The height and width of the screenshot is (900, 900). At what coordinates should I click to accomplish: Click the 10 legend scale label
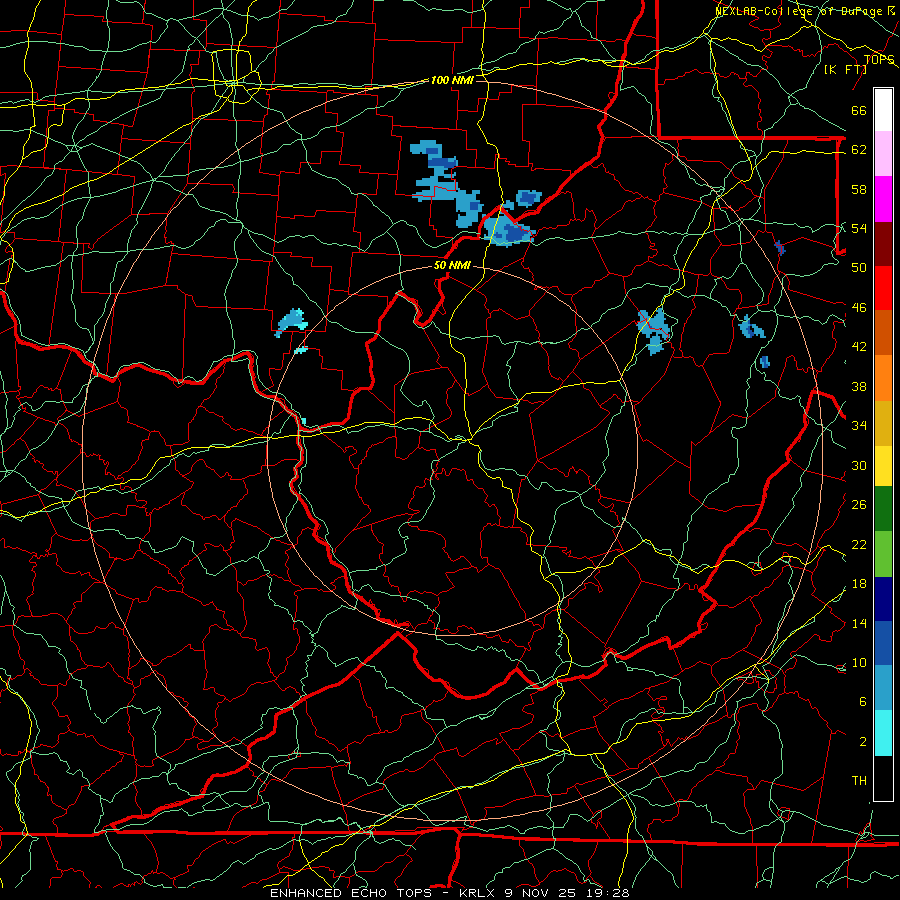859,662
